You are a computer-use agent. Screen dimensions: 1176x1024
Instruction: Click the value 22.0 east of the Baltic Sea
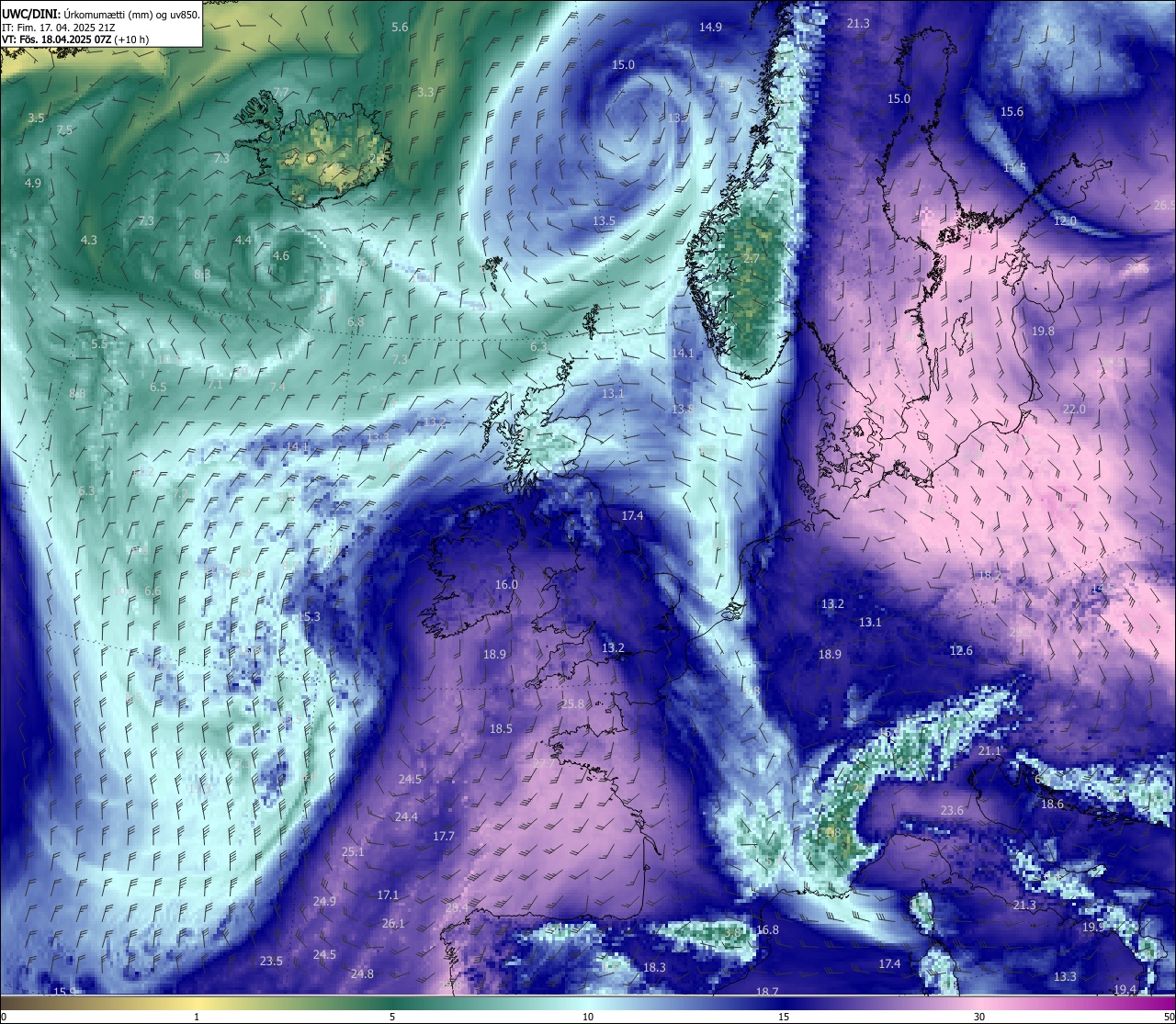(1074, 410)
